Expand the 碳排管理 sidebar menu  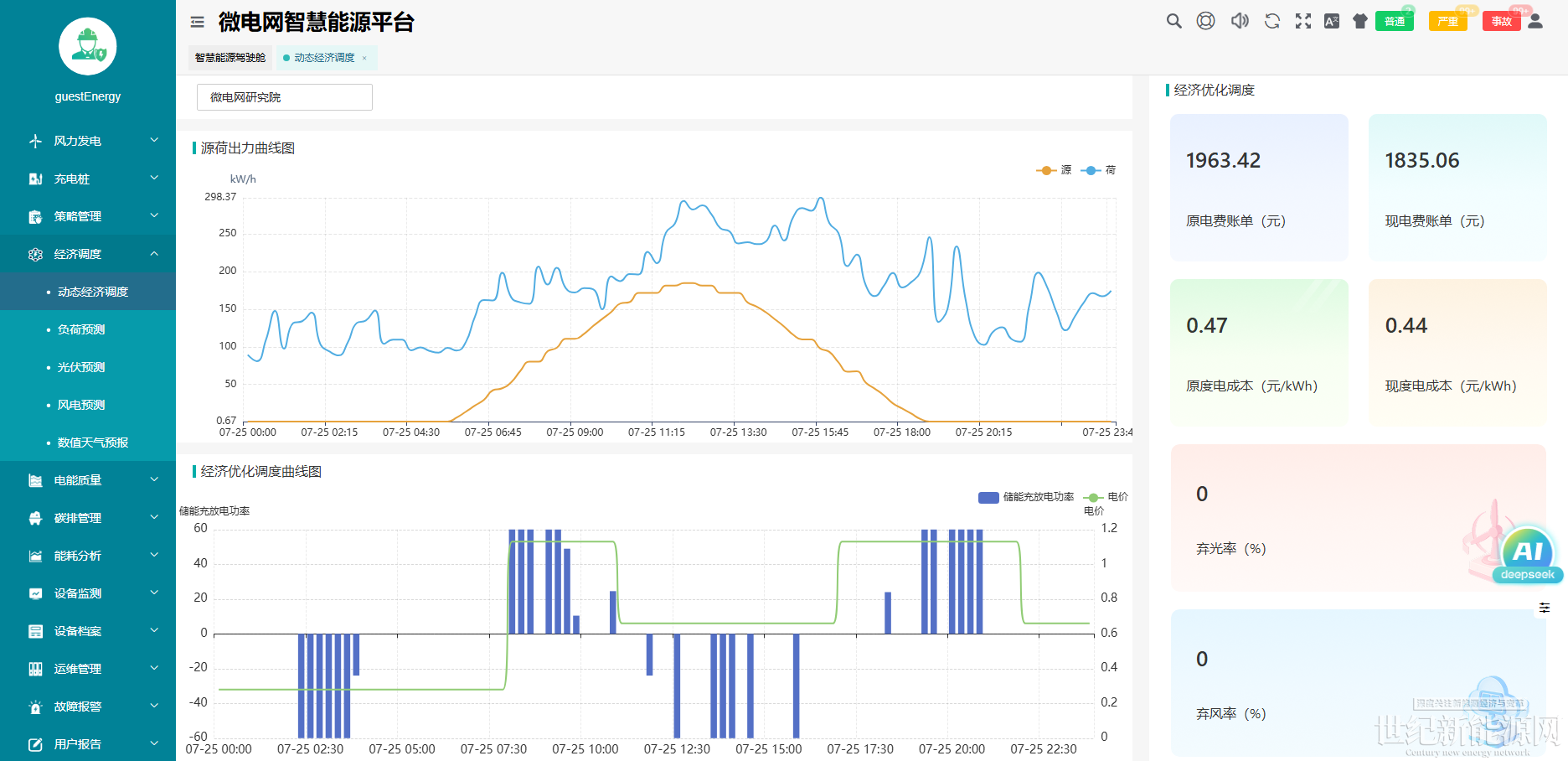(88, 518)
